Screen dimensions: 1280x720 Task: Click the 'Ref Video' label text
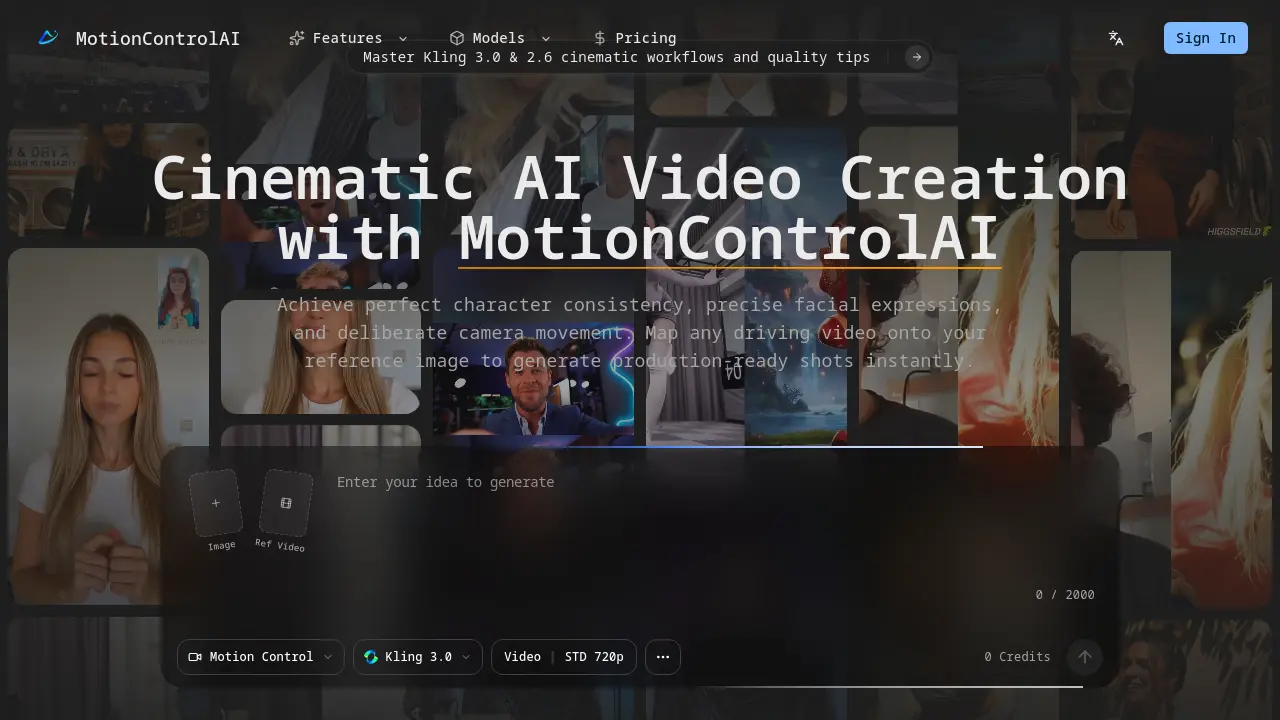(x=280, y=545)
